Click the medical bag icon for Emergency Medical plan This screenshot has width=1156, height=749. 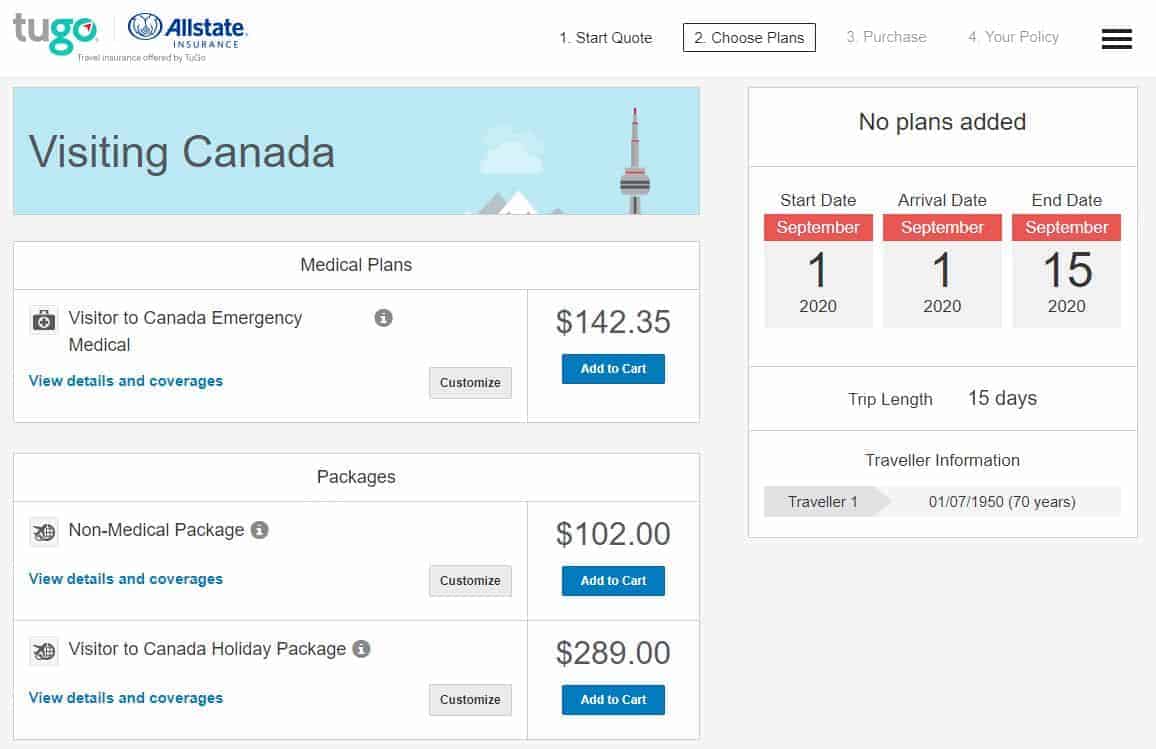tap(43, 320)
